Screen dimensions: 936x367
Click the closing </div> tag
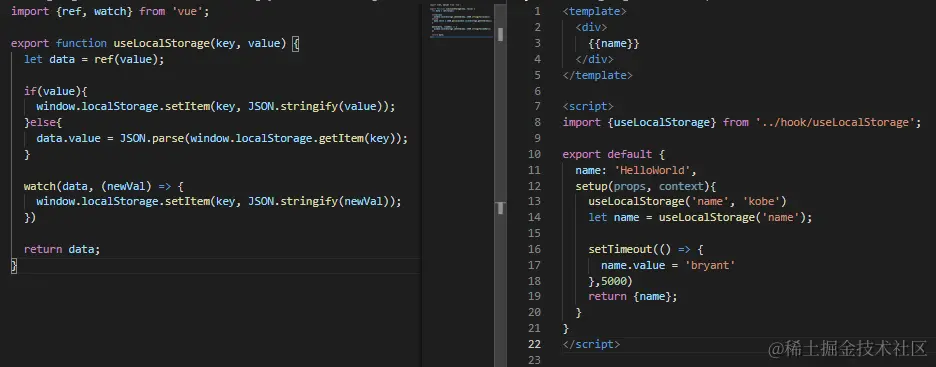(595, 59)
